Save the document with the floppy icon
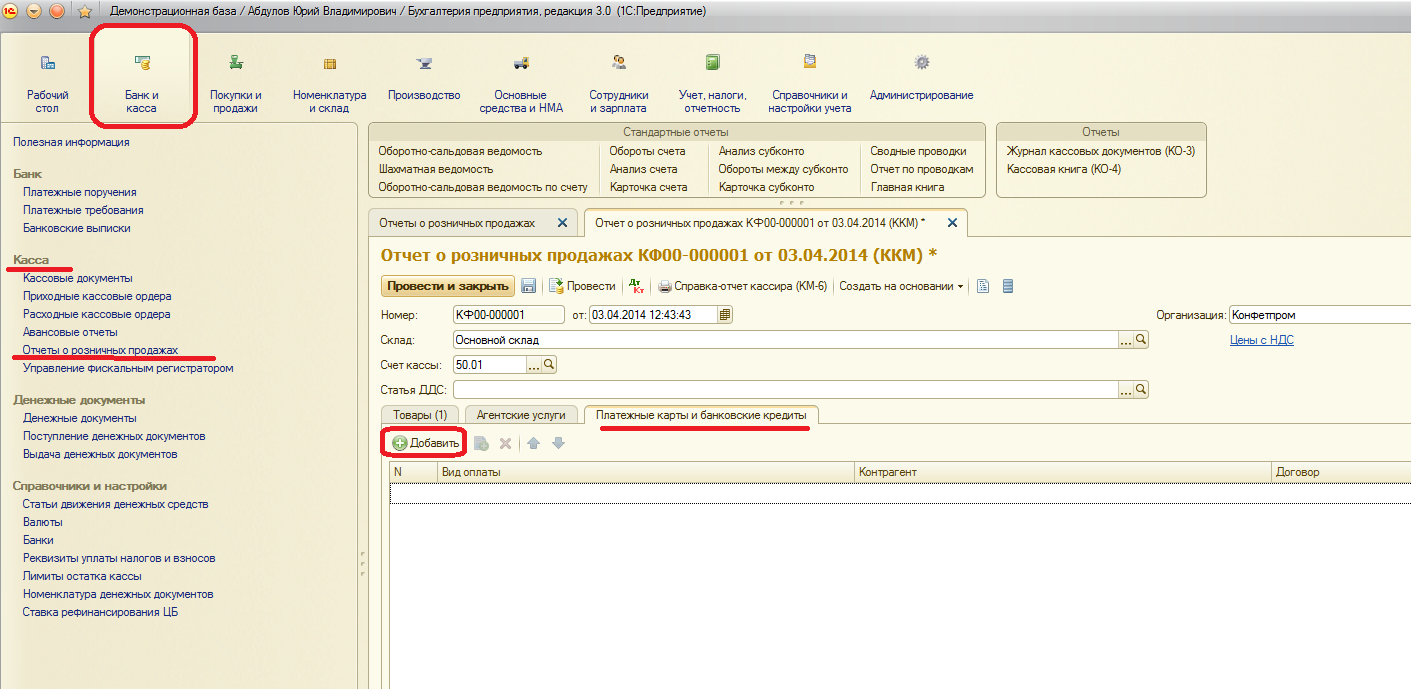 529,286
